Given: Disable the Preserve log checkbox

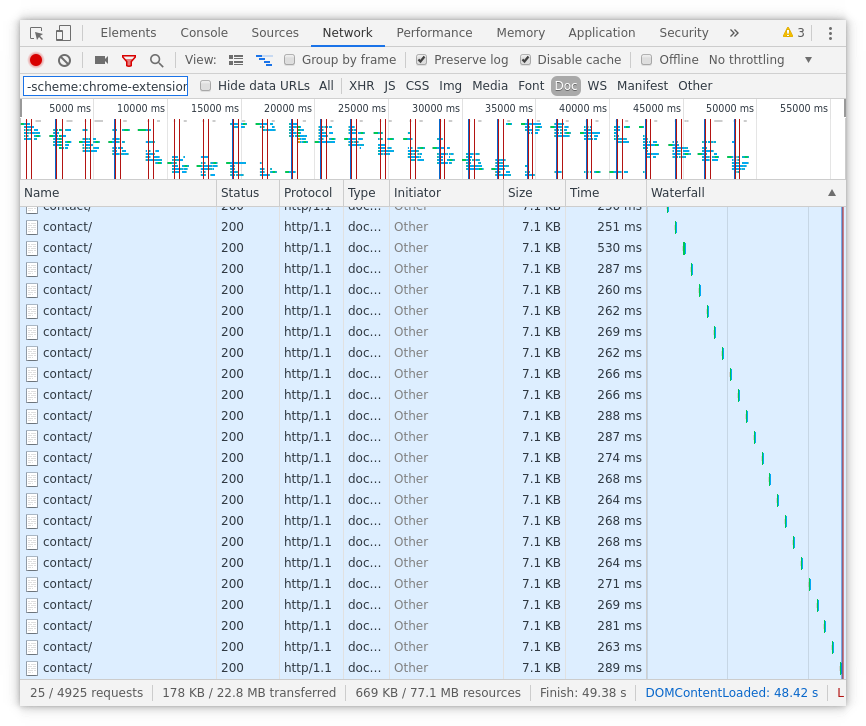Looking at the screenshot, I should tap(422, 59).
